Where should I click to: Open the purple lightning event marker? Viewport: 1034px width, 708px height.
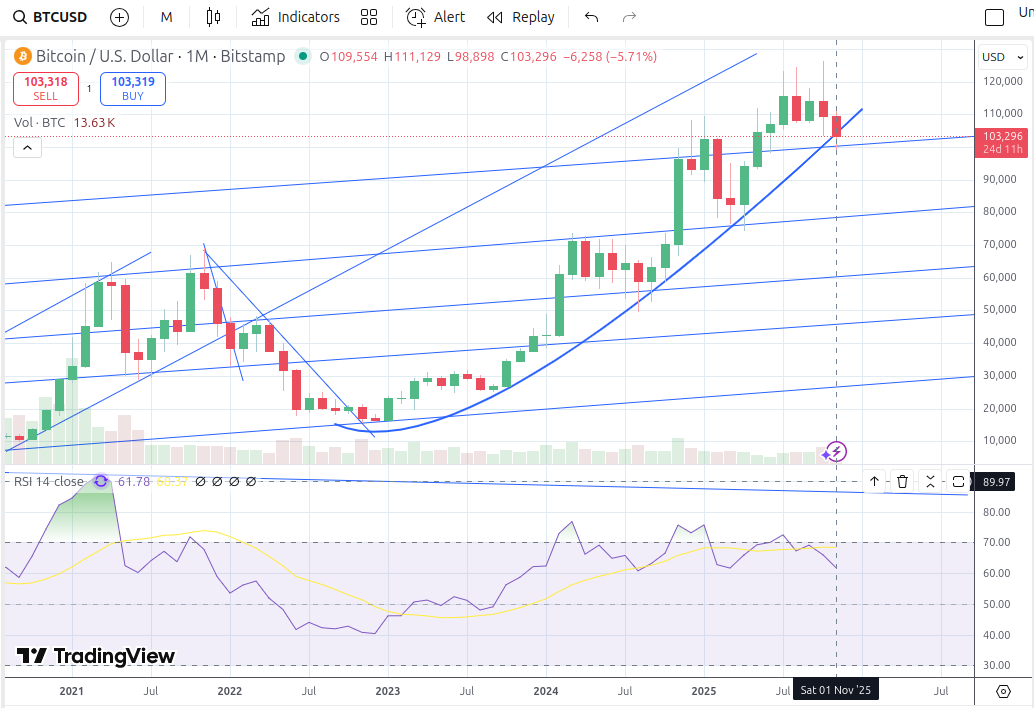836,452
